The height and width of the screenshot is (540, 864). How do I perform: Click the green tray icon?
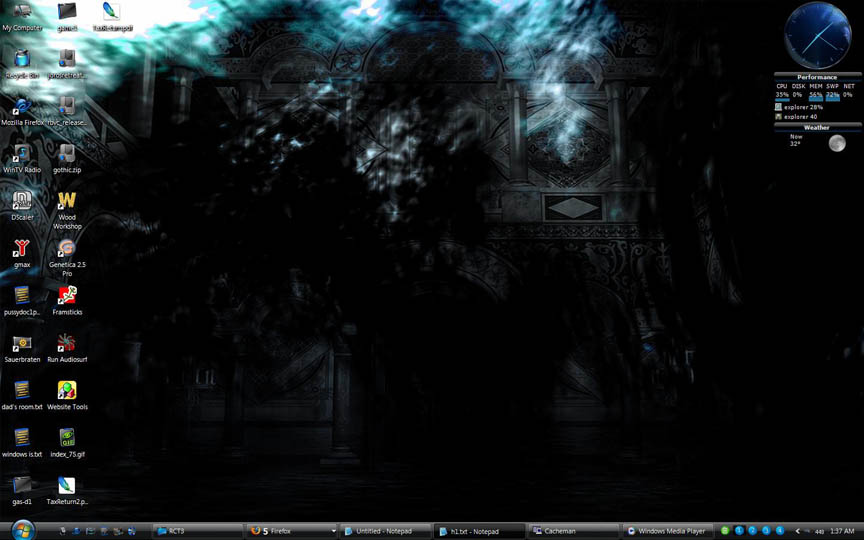coord(725,531)
